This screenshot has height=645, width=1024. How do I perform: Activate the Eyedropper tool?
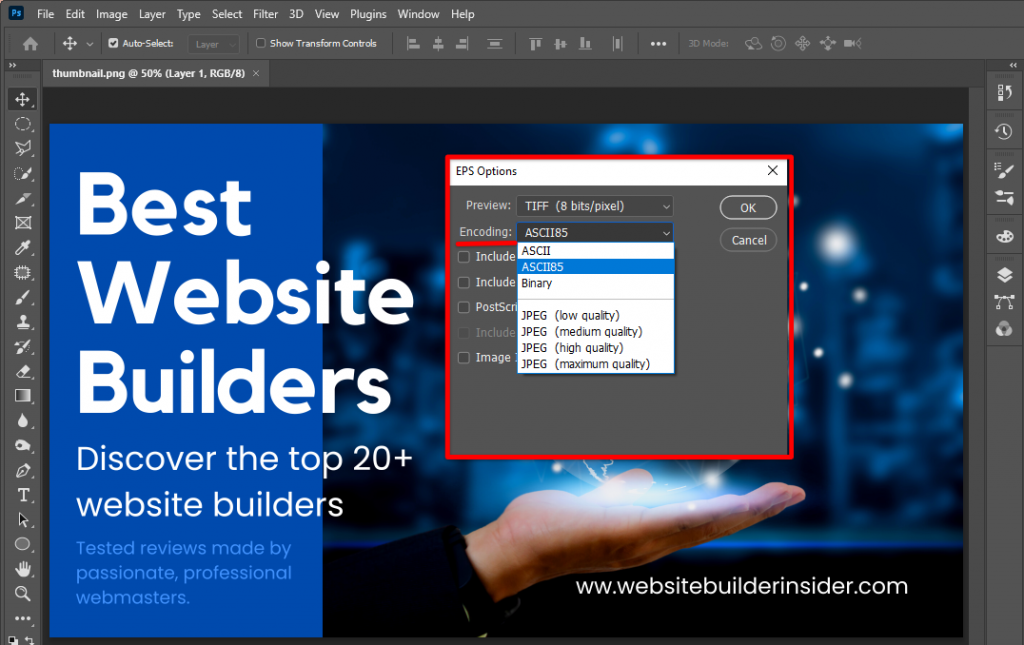pyautogui.click(x=22, y=248)
